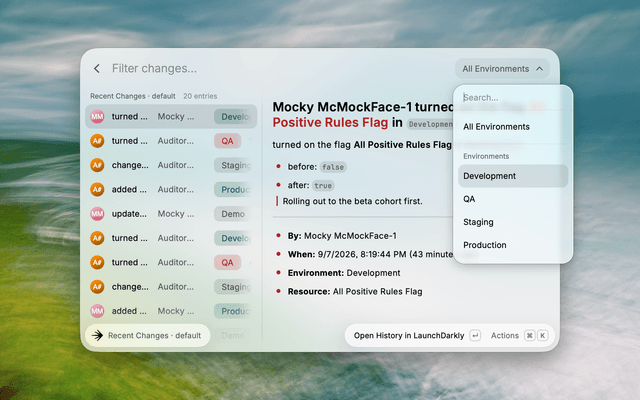Collapse the All Environments dropdown
640x400 pixels.
pos(502,69)
